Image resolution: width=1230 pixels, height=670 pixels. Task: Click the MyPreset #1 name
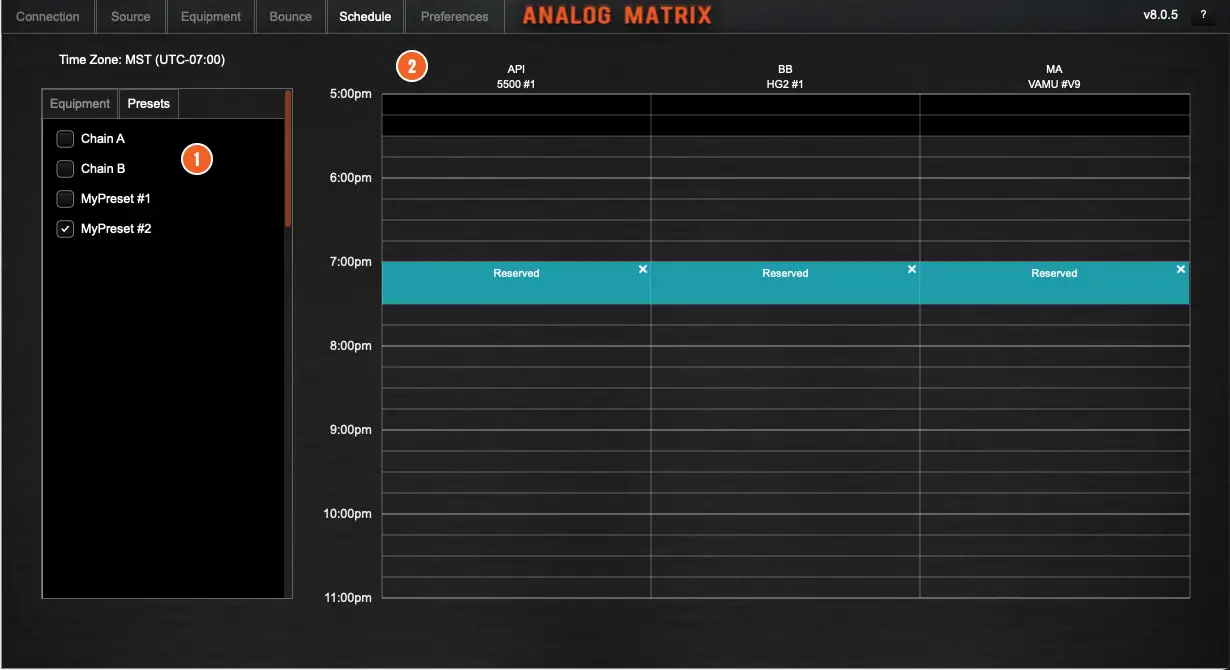coord(116,199)
